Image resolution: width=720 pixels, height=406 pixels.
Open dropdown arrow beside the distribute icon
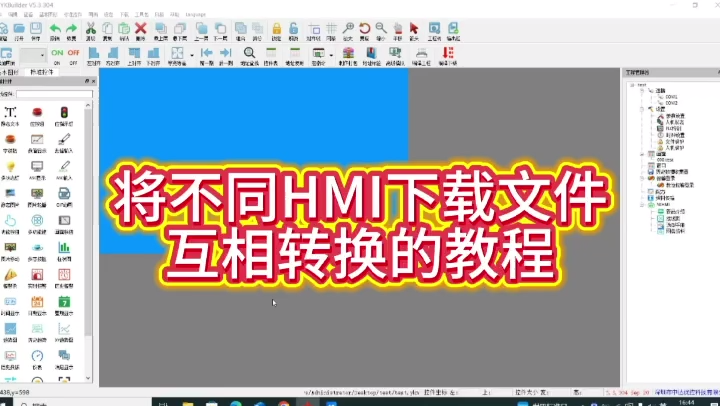click(192, 53)
